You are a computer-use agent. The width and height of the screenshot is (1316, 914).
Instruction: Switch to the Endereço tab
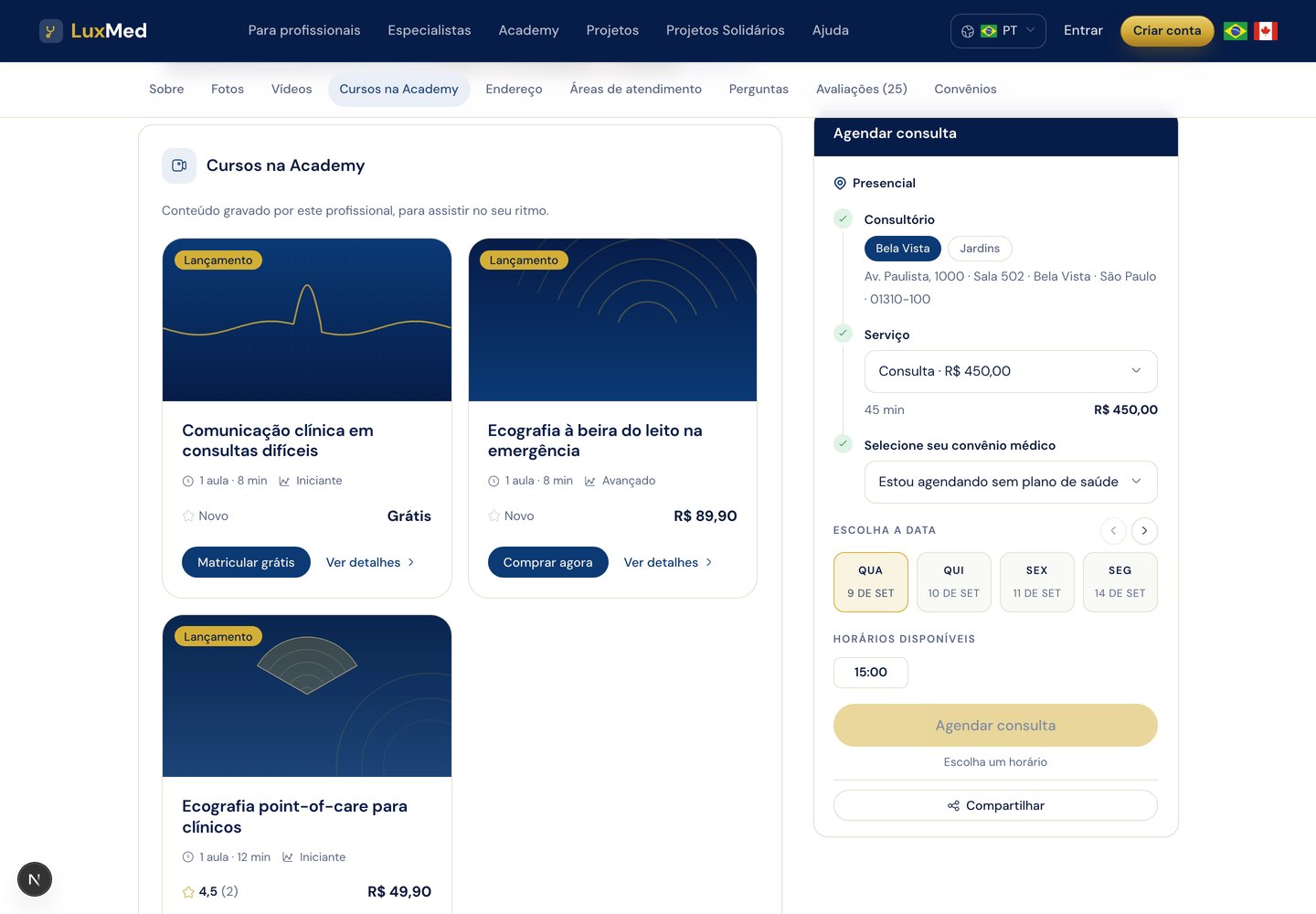[x=515, y=90]
